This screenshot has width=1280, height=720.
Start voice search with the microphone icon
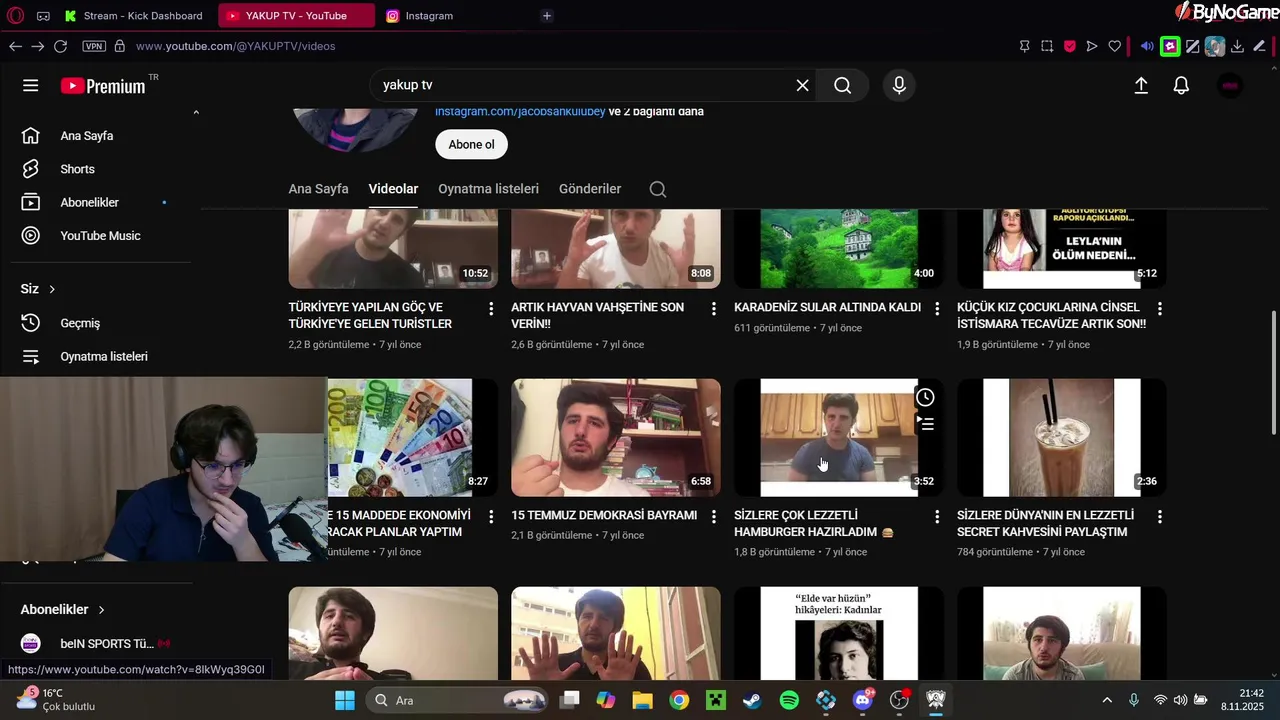(899, 86)
